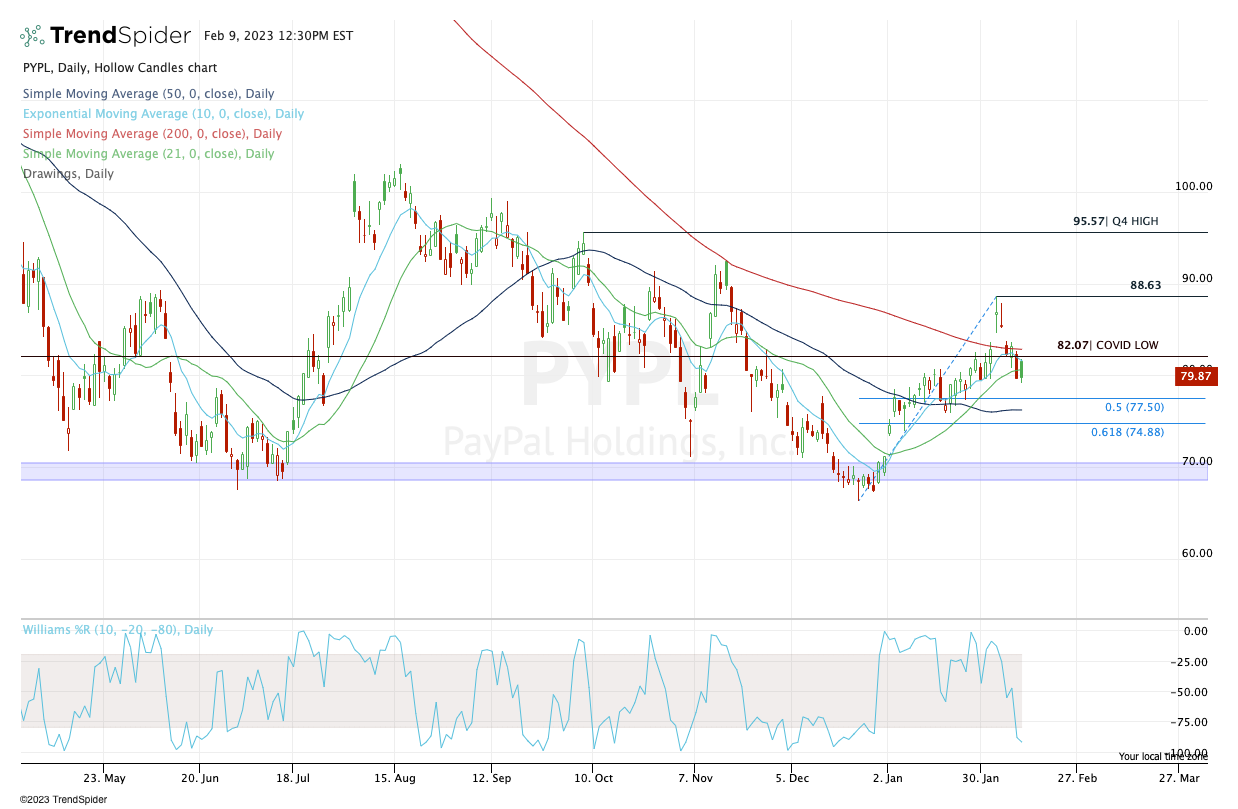
Task: Click the 7. Nov date axis label
Action: pos(694,777)
